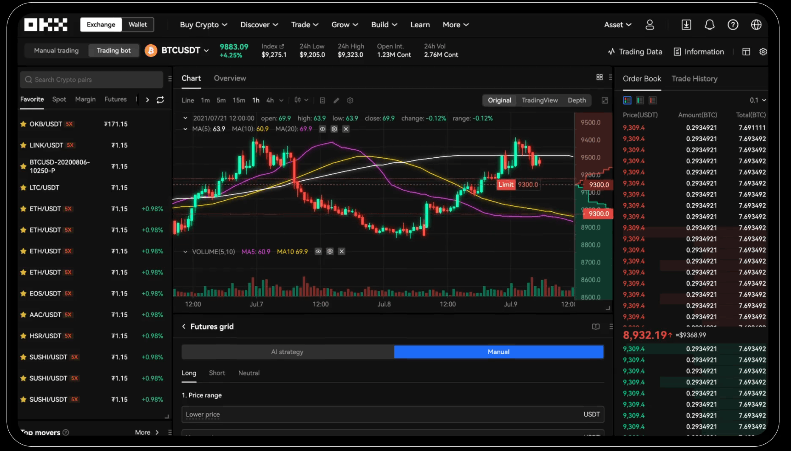The height and width of the screenshot is (451, 791).
Task: Select the Spot pairs tab
Action: [59, 99]
